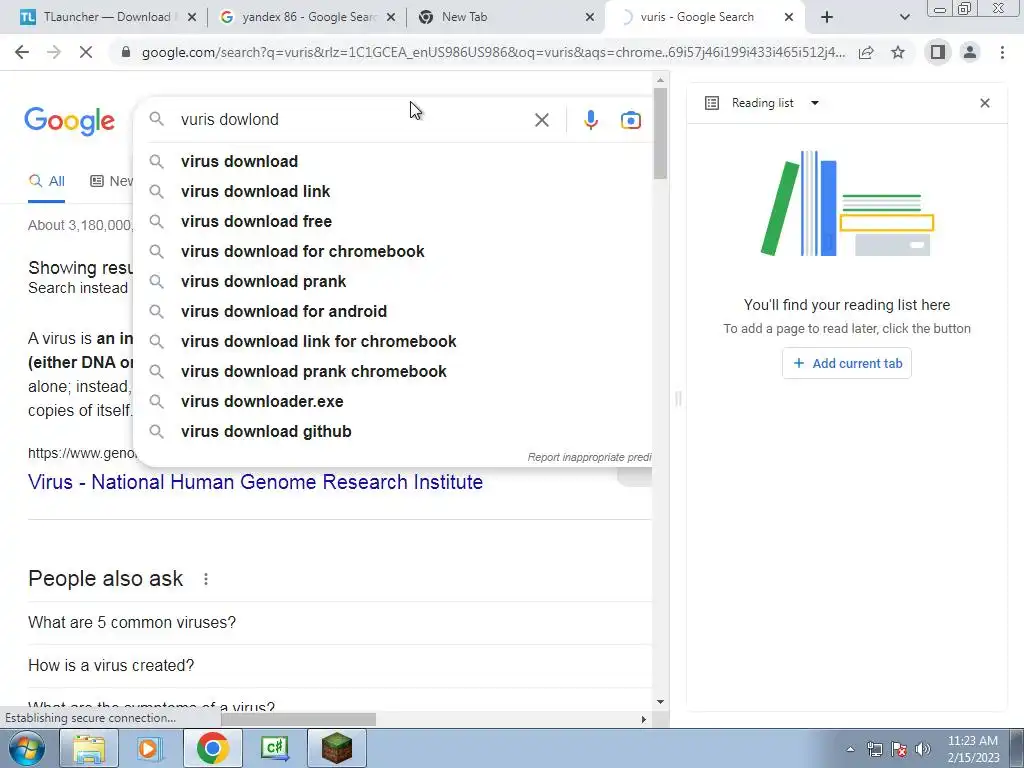1024x768 pixels.
Task: Click in the 'vuris dowlond' search field
Action: pos(353,120)
